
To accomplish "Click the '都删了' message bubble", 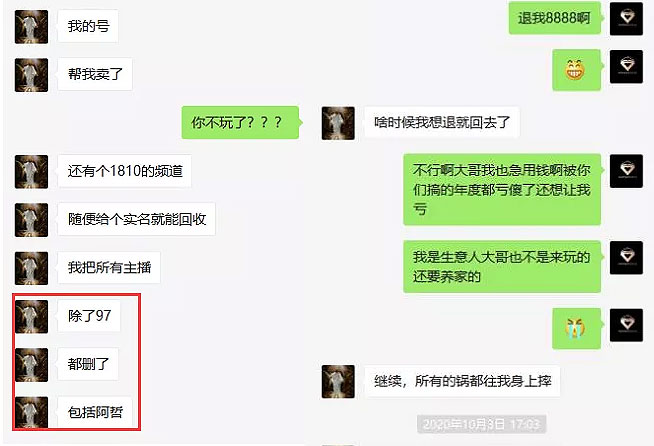I will pos(88,364).
